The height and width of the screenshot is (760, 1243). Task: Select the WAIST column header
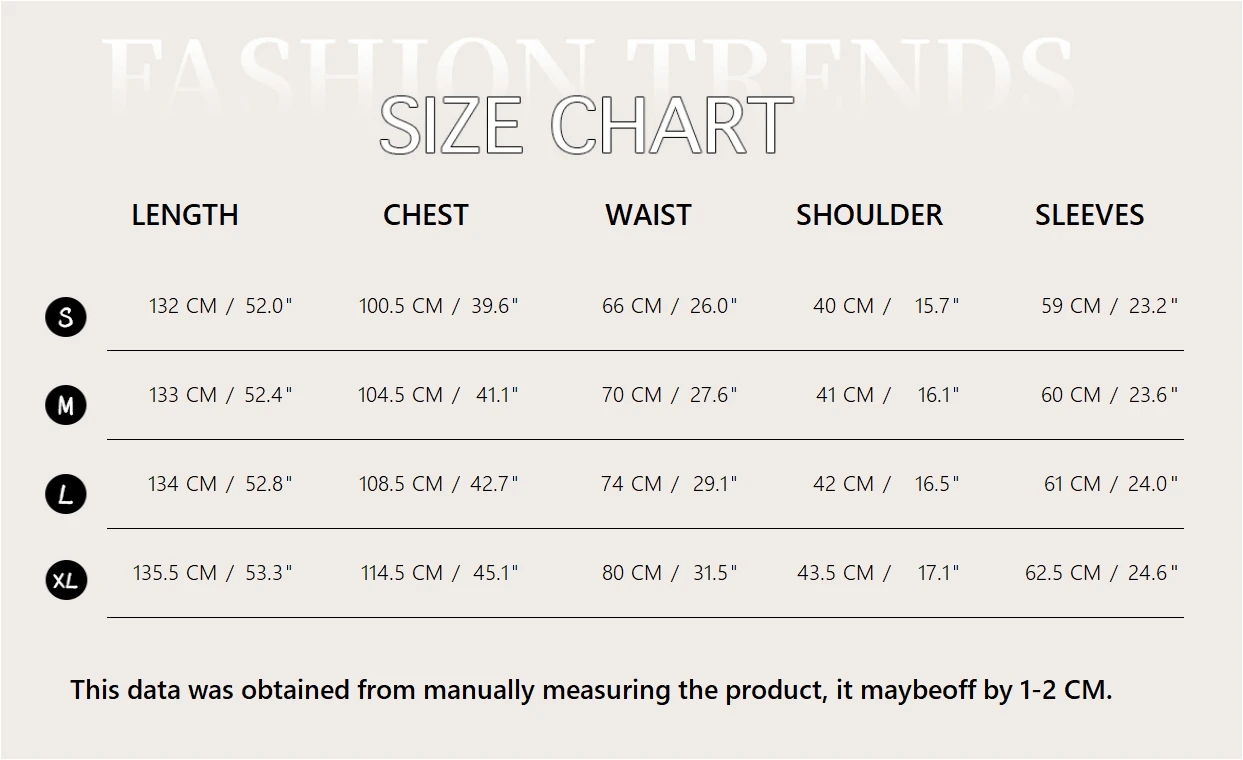(x=648, y=215)
